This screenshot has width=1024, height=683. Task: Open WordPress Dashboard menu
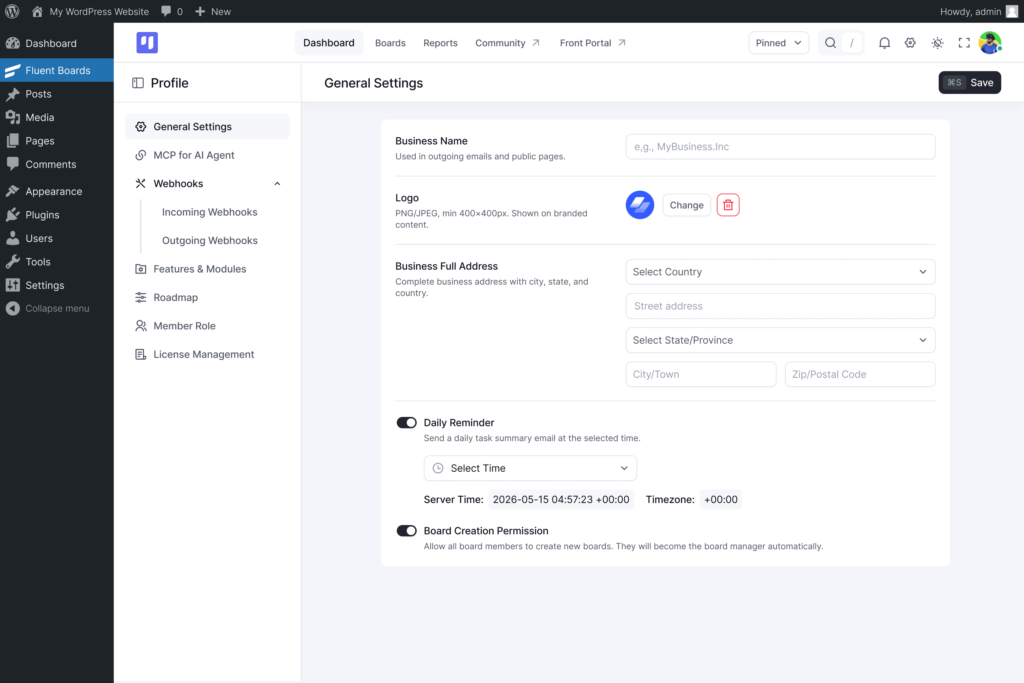pyautogui.click(x=57, y=43)
